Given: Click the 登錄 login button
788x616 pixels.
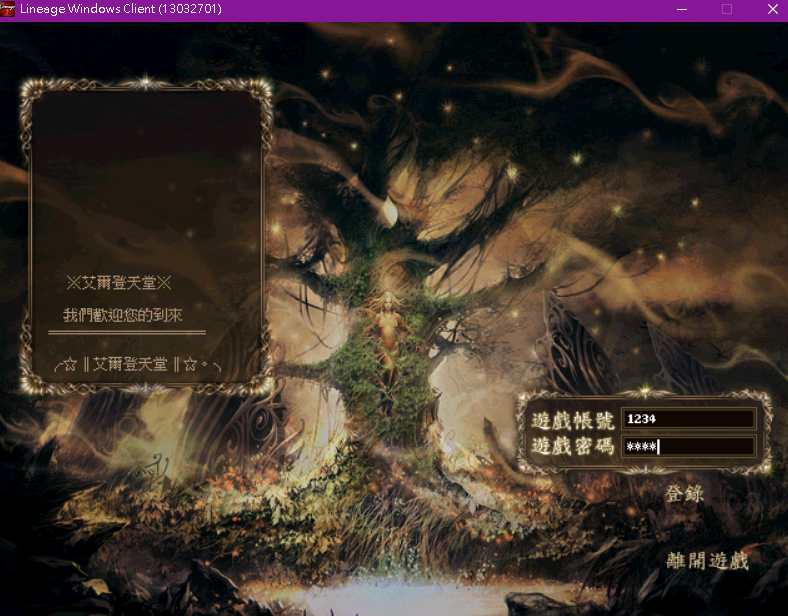Looking at the screenshot, I should click(684, 493).
